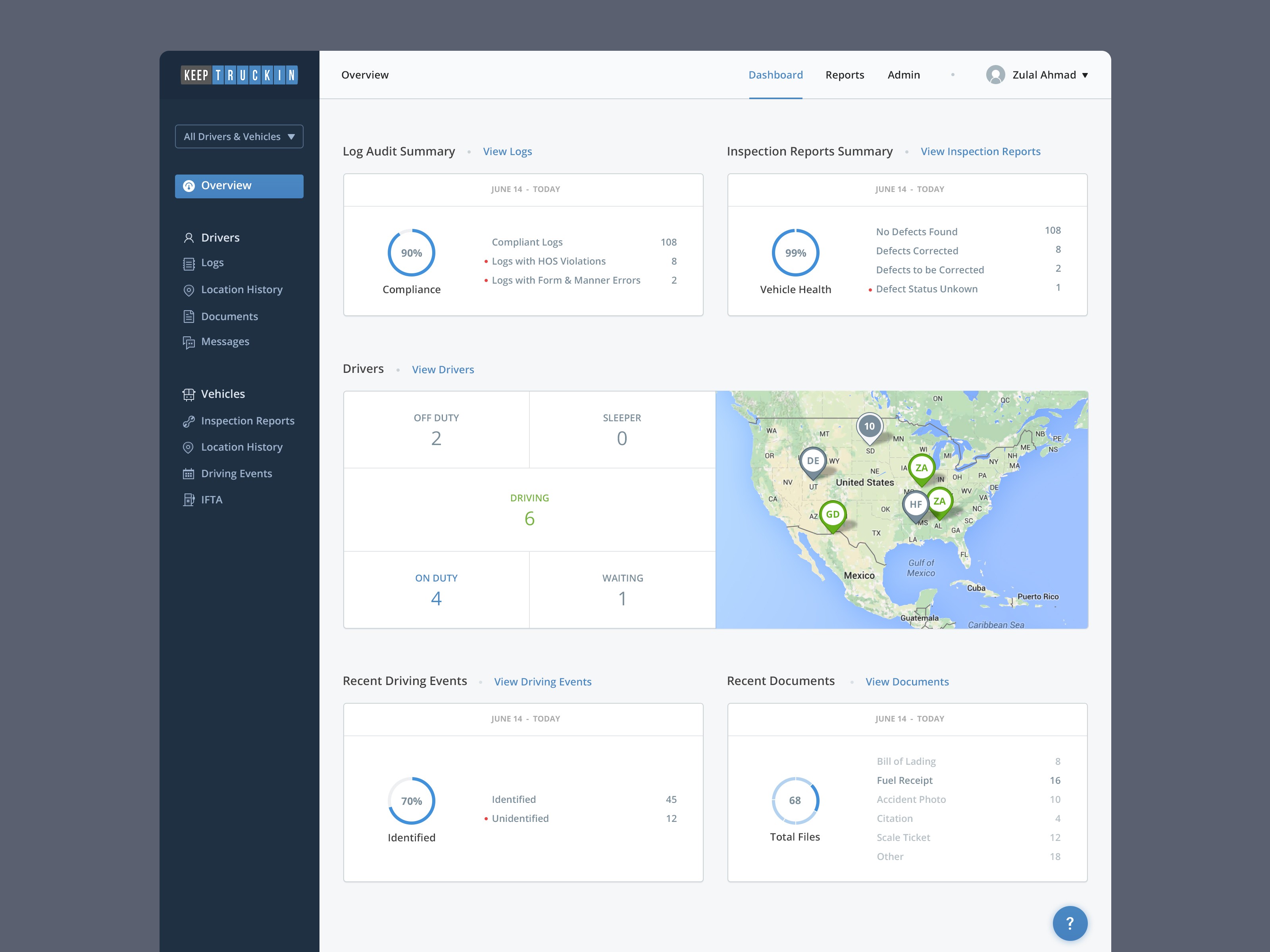
Task: Click the Compliance percentage ring
Action: pyautogui.click(x=411, y=253)
